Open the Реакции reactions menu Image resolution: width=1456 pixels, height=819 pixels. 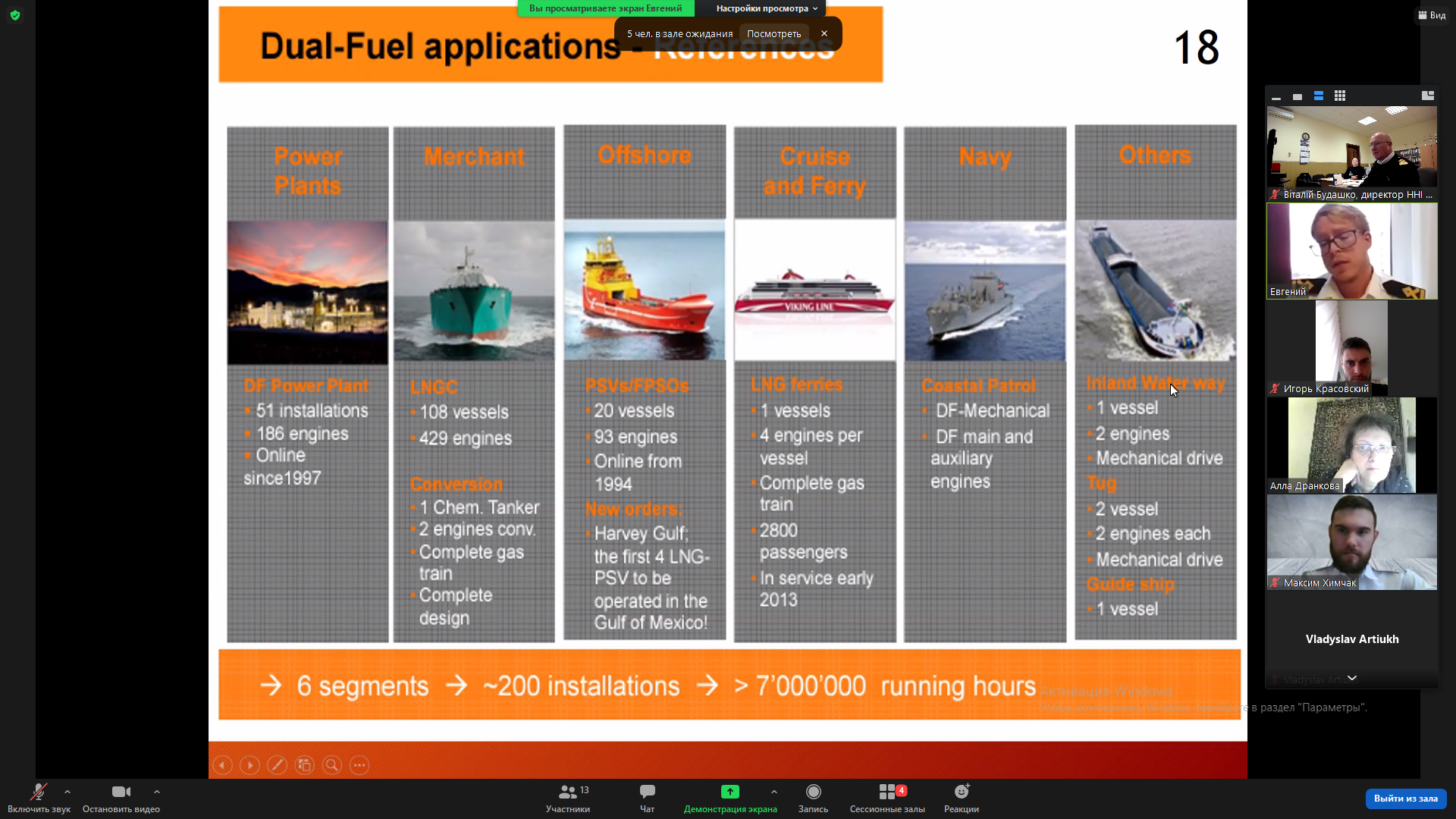click(962, 798)
